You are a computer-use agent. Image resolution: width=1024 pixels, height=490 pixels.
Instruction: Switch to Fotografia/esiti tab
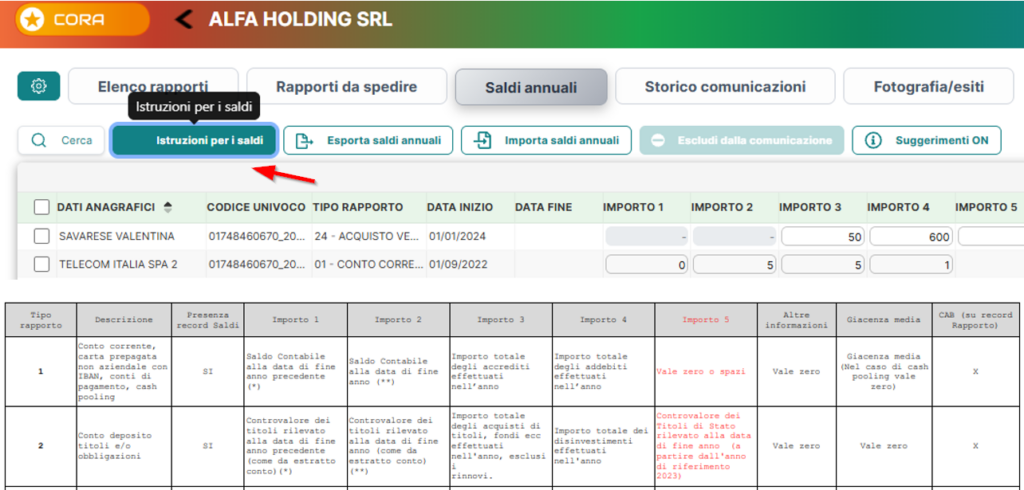[929, 86]
